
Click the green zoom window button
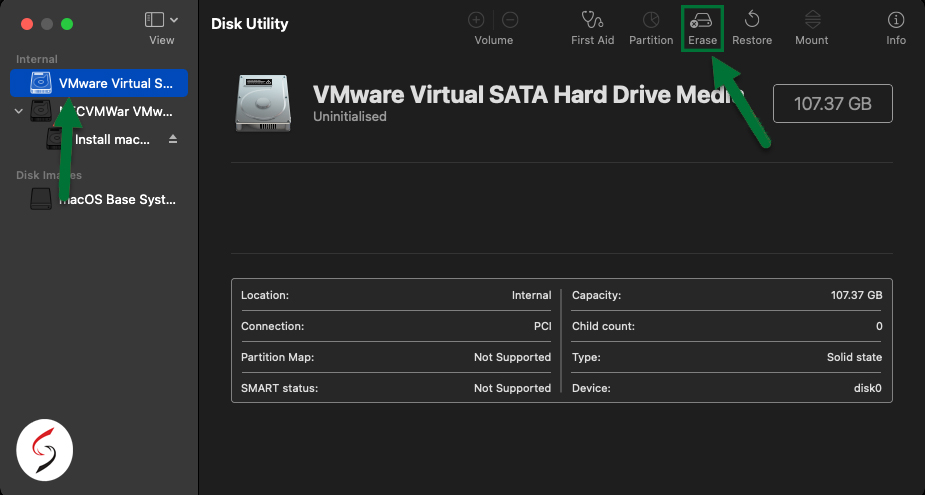pos(67,24)
